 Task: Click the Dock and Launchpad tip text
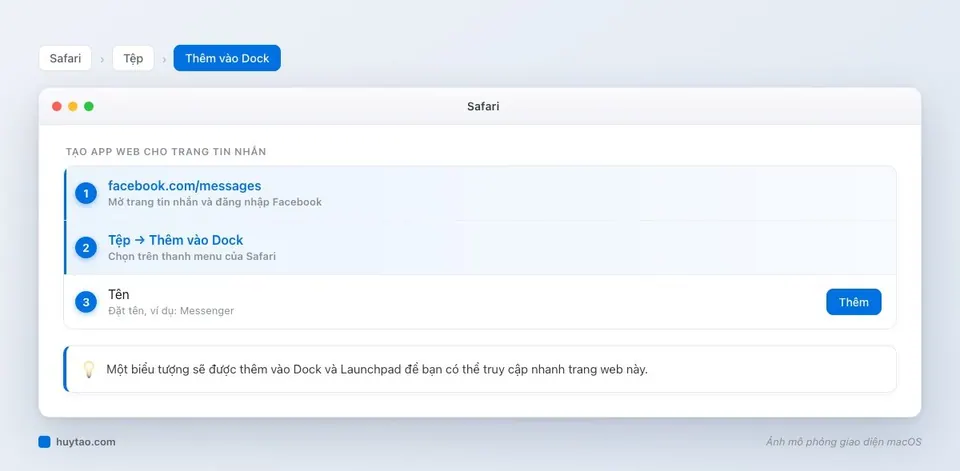[377, 369]
